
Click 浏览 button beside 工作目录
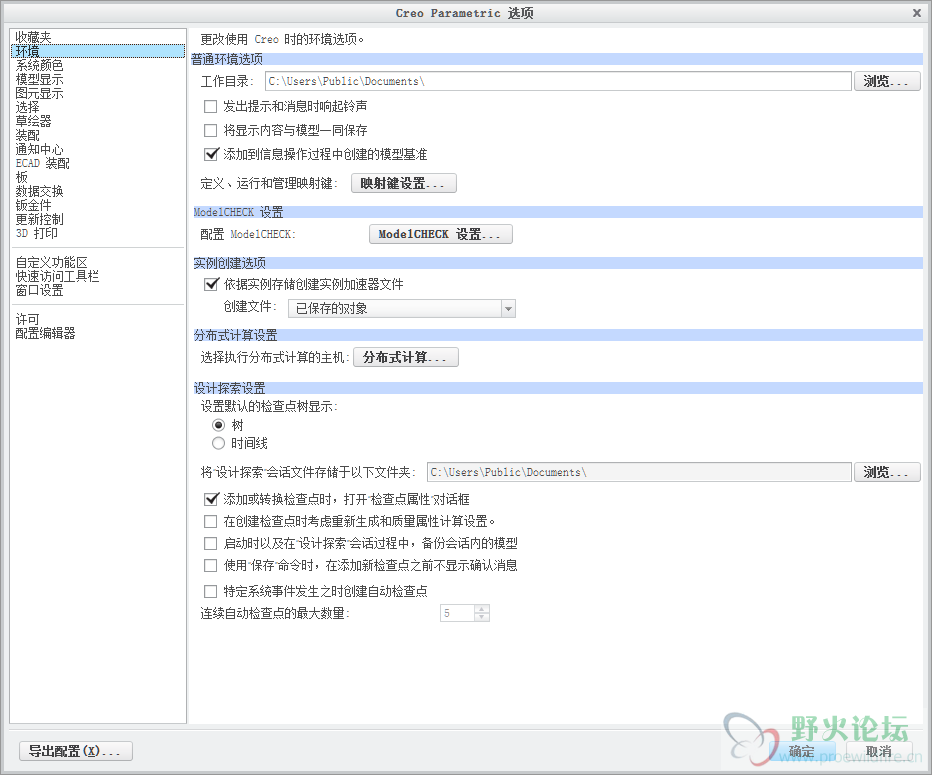click(887, 81)
